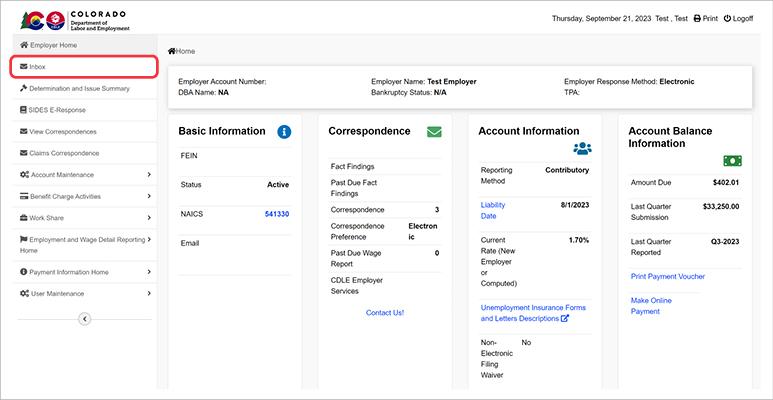Click the green envelope Correspondence icon
Image resolution: width=773 pixels, height=400 pixels.
pos(434,131)
